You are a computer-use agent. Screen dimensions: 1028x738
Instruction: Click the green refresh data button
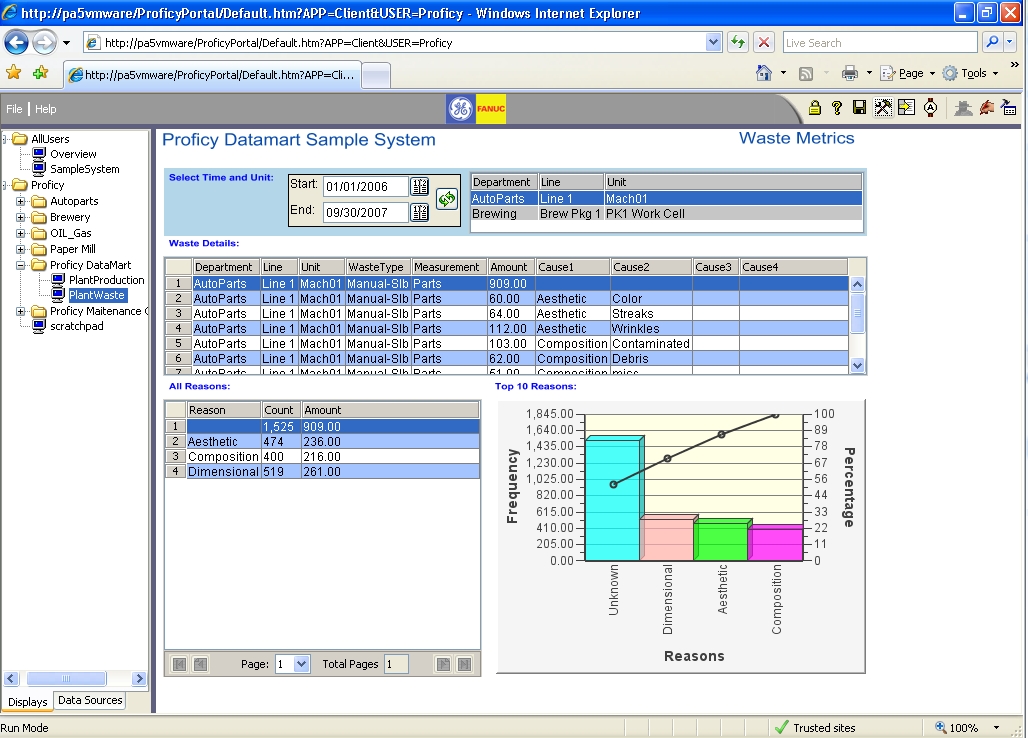446,199
